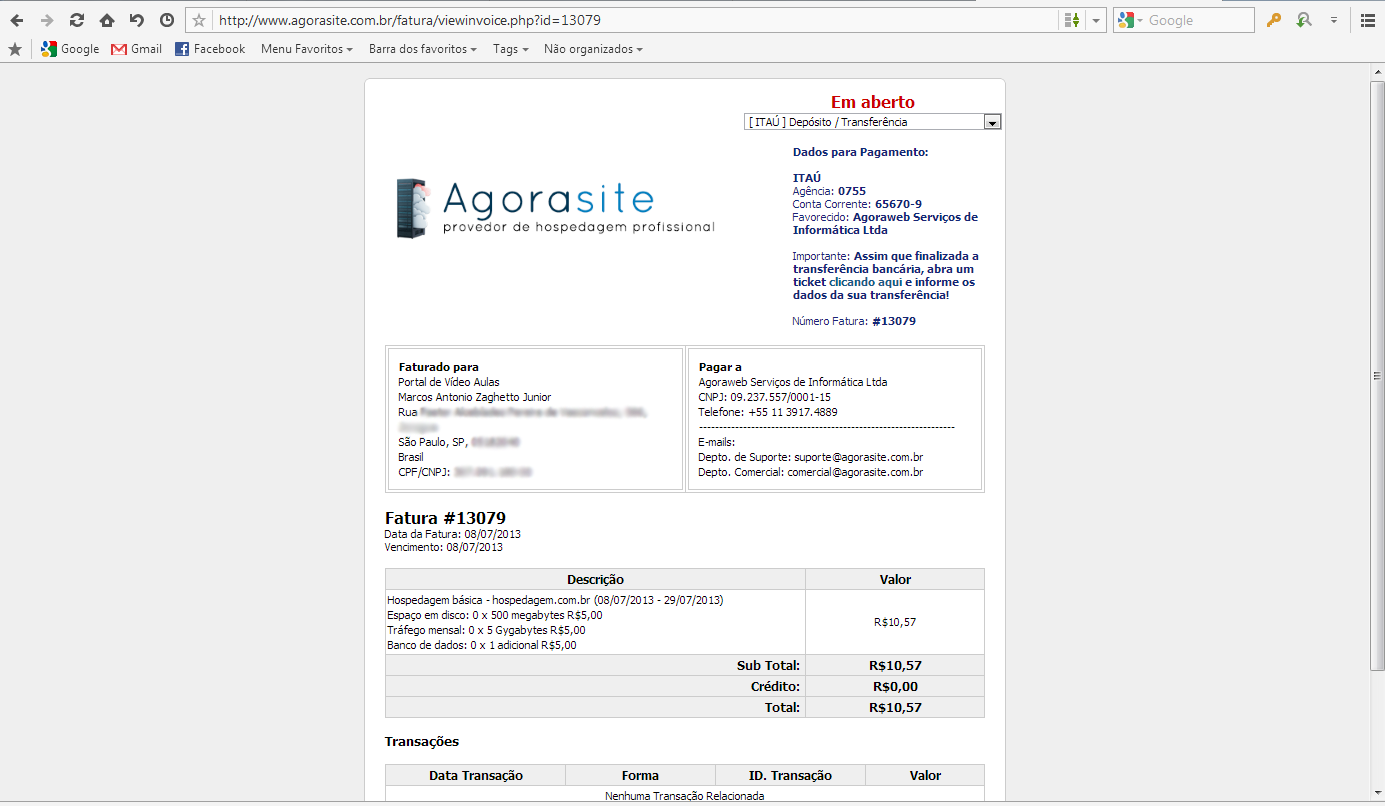Open browsing history clock icon

(x=167, y=20)
